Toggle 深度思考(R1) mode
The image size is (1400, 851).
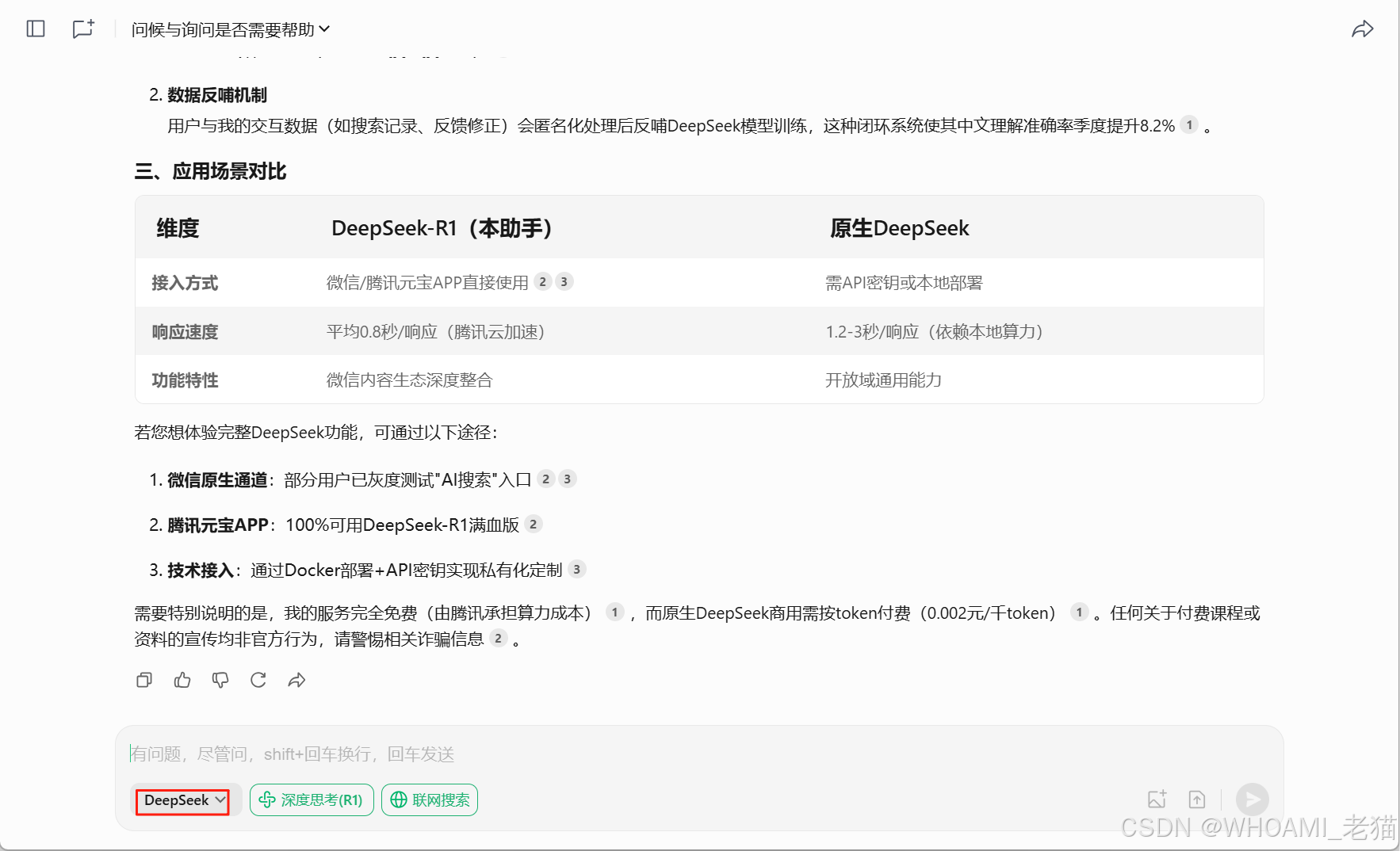pos(312,800)
